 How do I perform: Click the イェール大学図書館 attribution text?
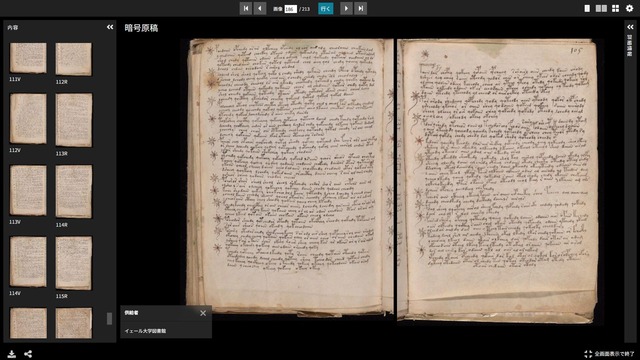click(145, 331)
